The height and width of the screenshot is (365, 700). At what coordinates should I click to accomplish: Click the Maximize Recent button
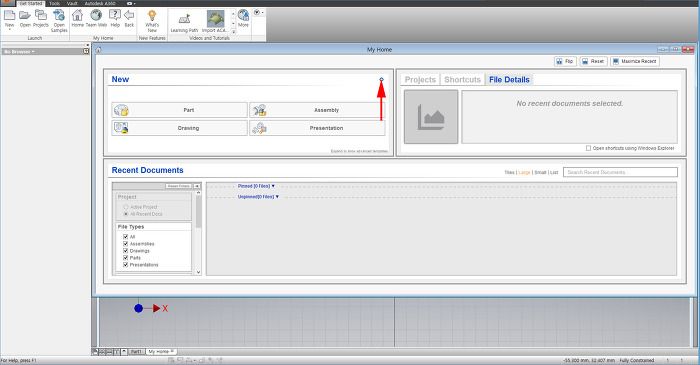coord(634,61)
